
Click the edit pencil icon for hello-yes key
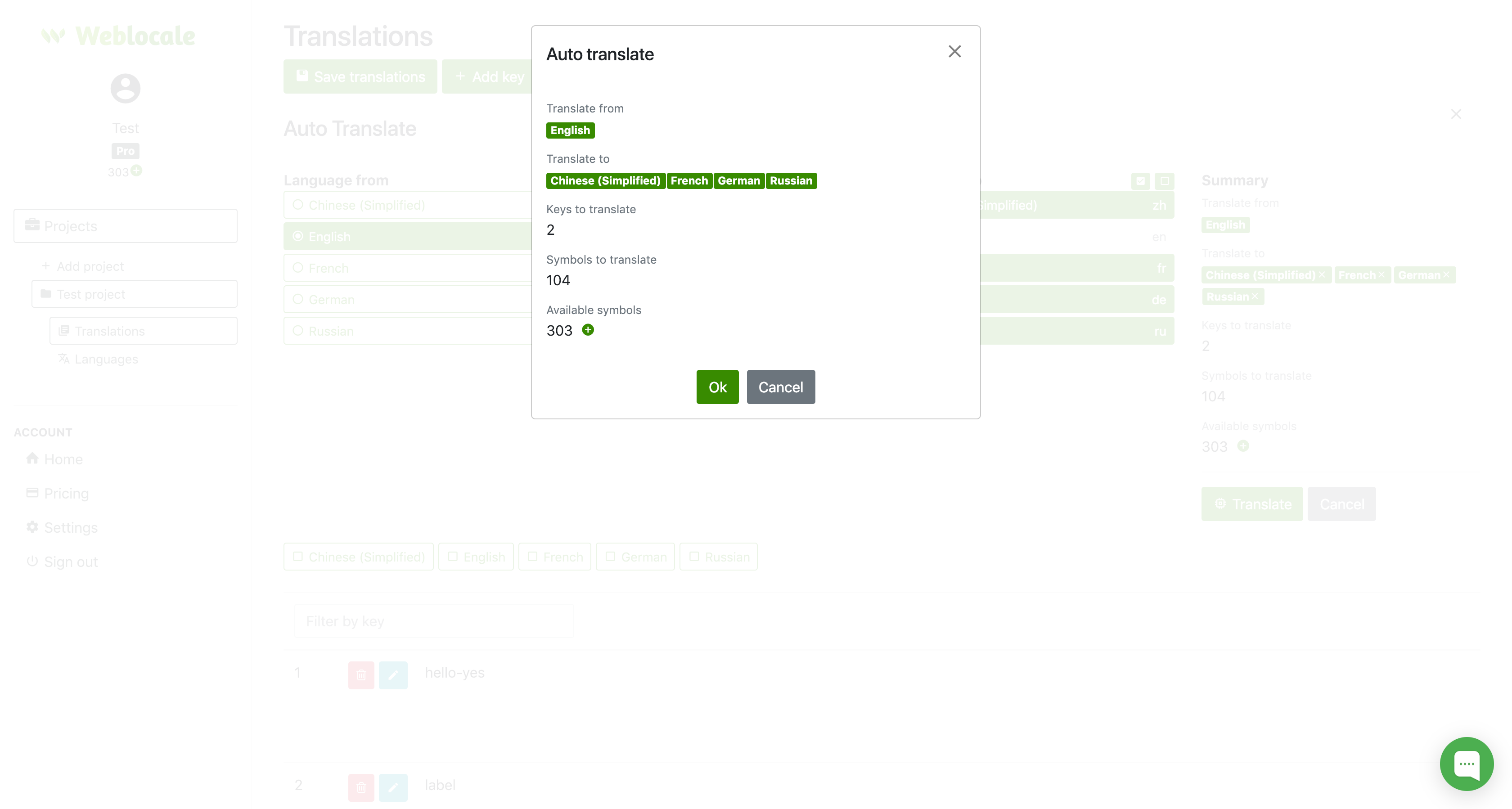(x=393, y=674)
